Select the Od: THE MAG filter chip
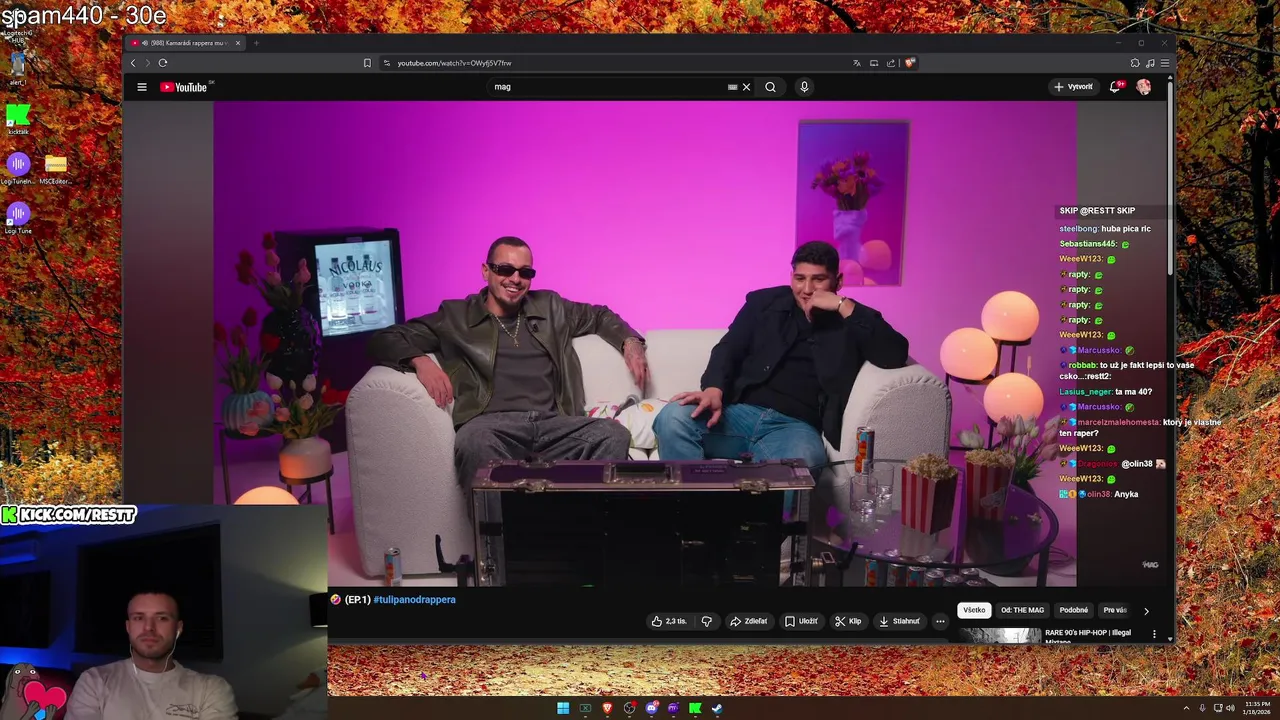This screenshot has width=1280, height=720. pyautogui.click(x=1022, y=610)
